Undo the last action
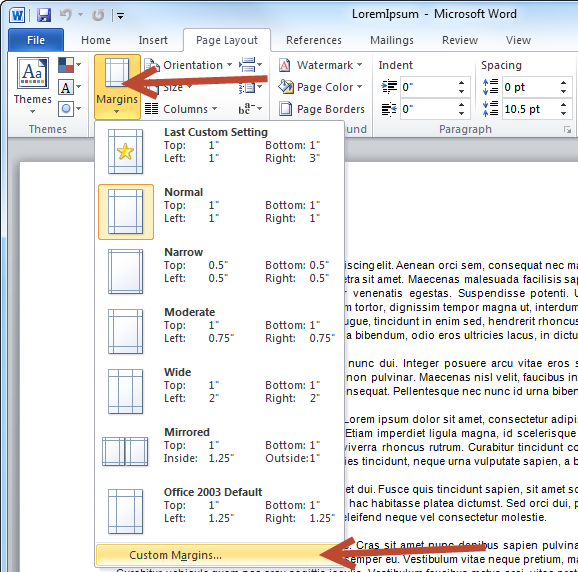 click(66, 15)
